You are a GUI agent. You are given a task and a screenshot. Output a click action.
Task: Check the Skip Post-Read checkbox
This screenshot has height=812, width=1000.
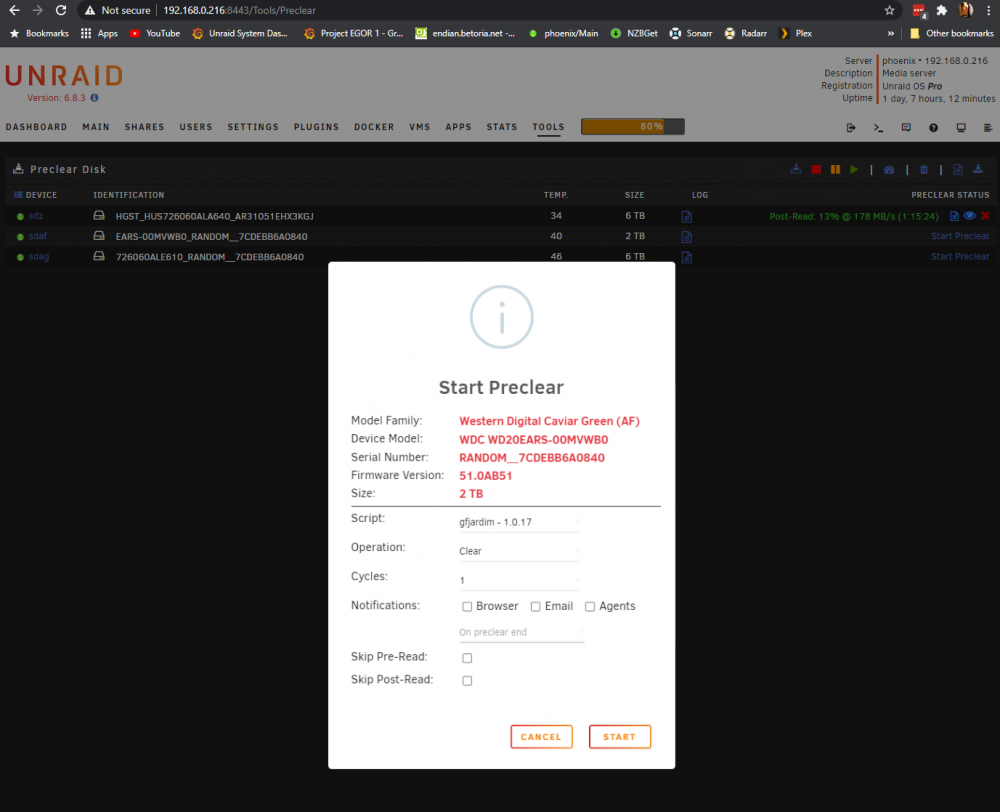click(x=467, y=681)
